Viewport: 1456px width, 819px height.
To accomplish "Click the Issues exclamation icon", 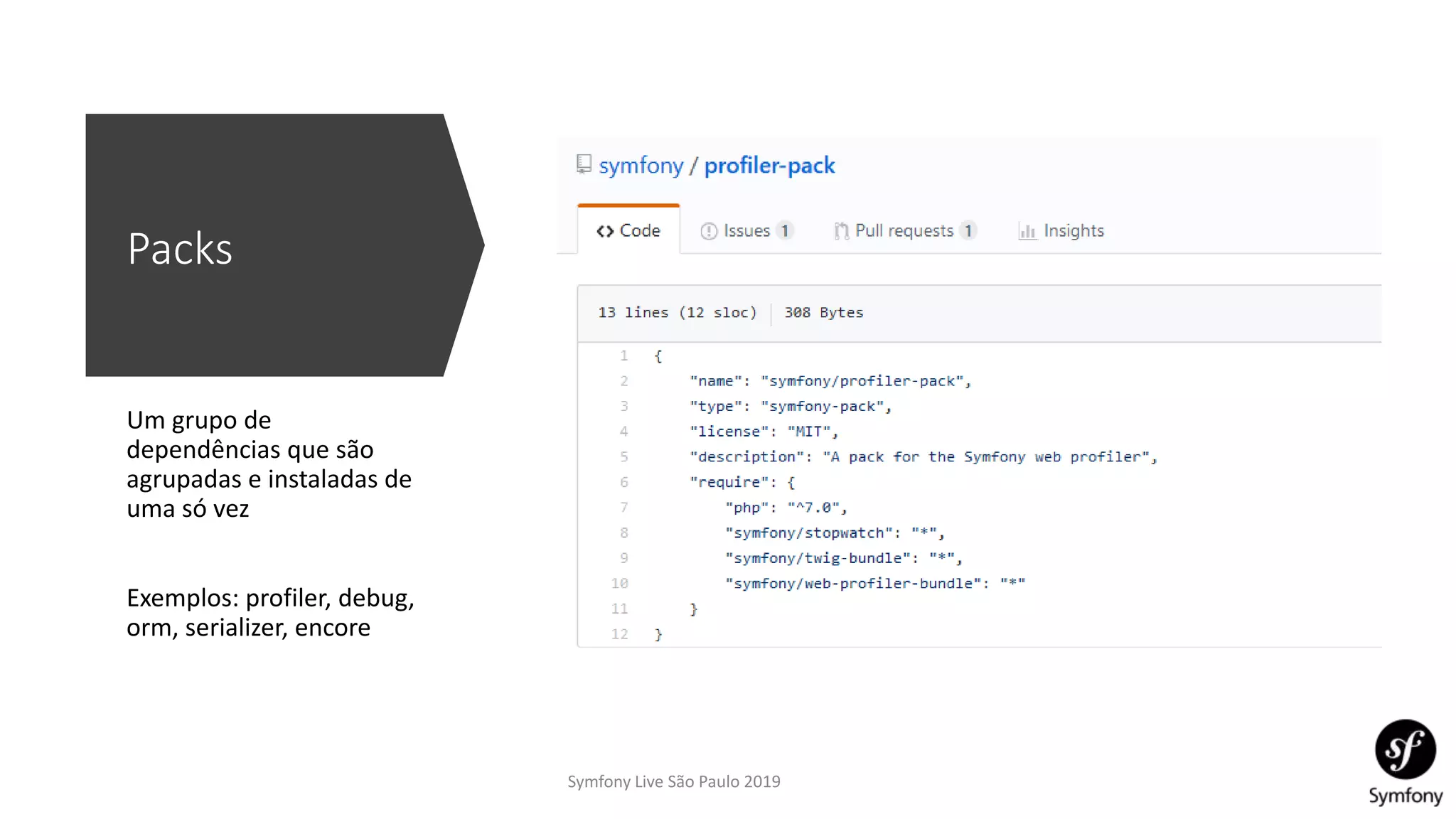I will [x=709, y=231].
